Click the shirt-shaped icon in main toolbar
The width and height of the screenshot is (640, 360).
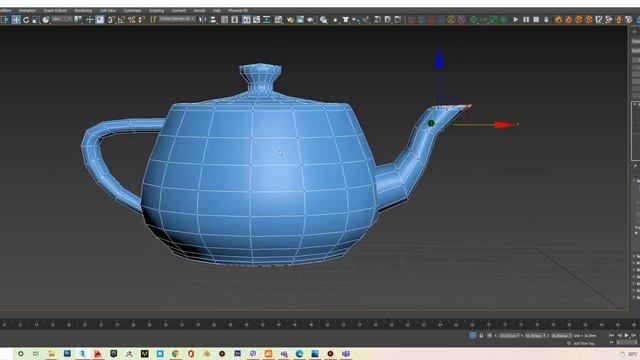pos(346,20)
